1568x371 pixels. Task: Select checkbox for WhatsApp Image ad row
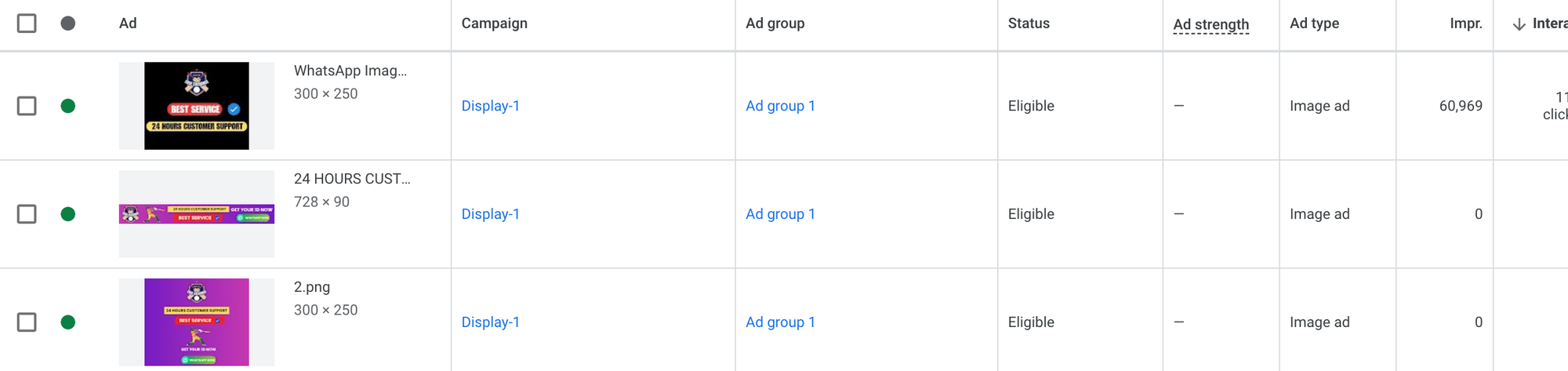click(x=27, y=106)
